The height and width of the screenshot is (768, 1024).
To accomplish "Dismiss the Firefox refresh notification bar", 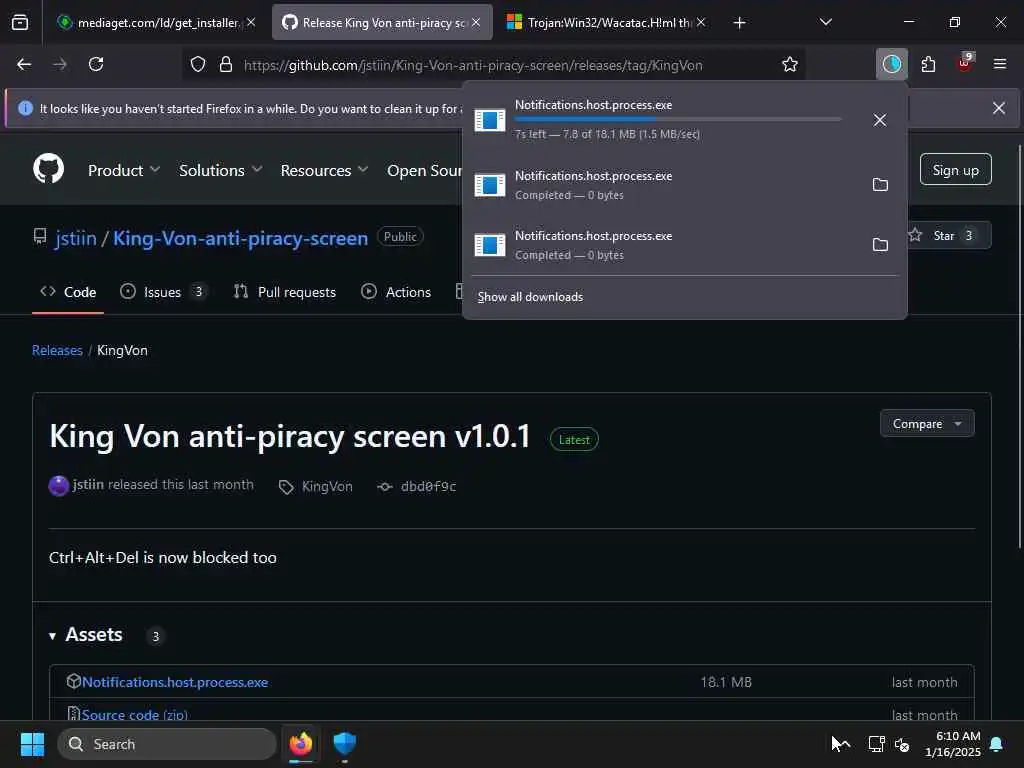I will (999, 108).
